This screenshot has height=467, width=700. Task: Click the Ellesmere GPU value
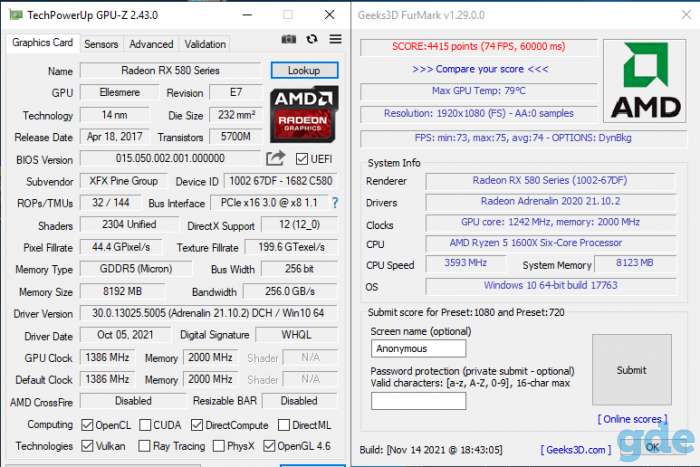[120, 92]
